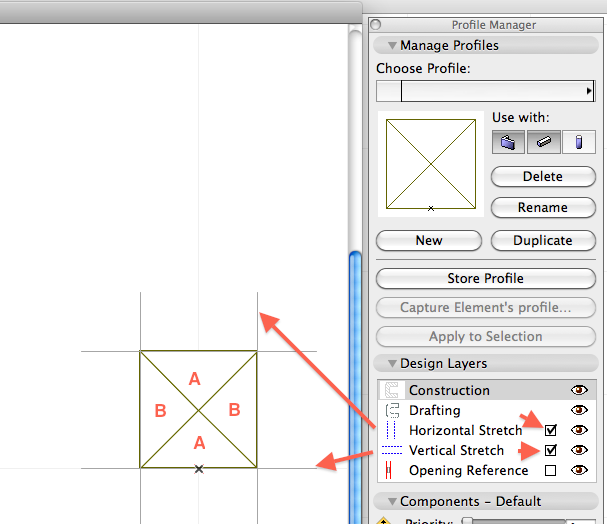Click the Vertical Stretch dashed-lines icon
This screenshot has width=607, height=524.
point(392,450)
